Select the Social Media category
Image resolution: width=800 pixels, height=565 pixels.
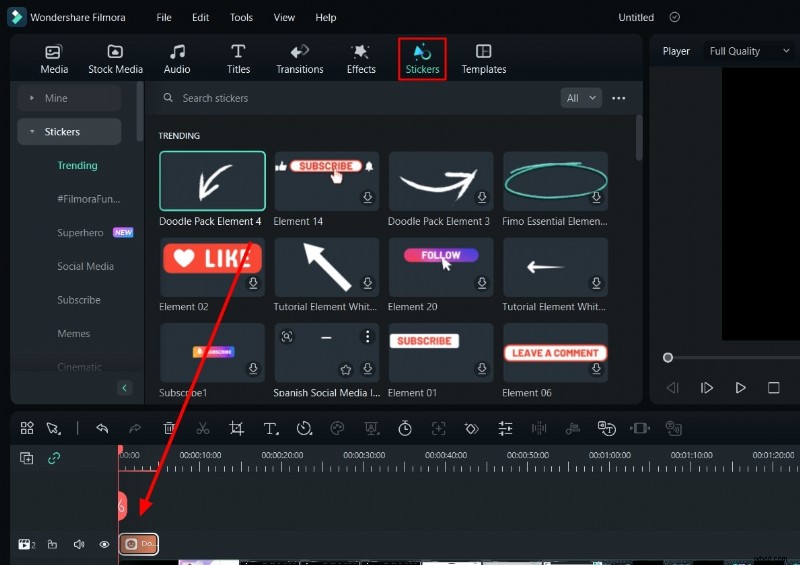85,266
